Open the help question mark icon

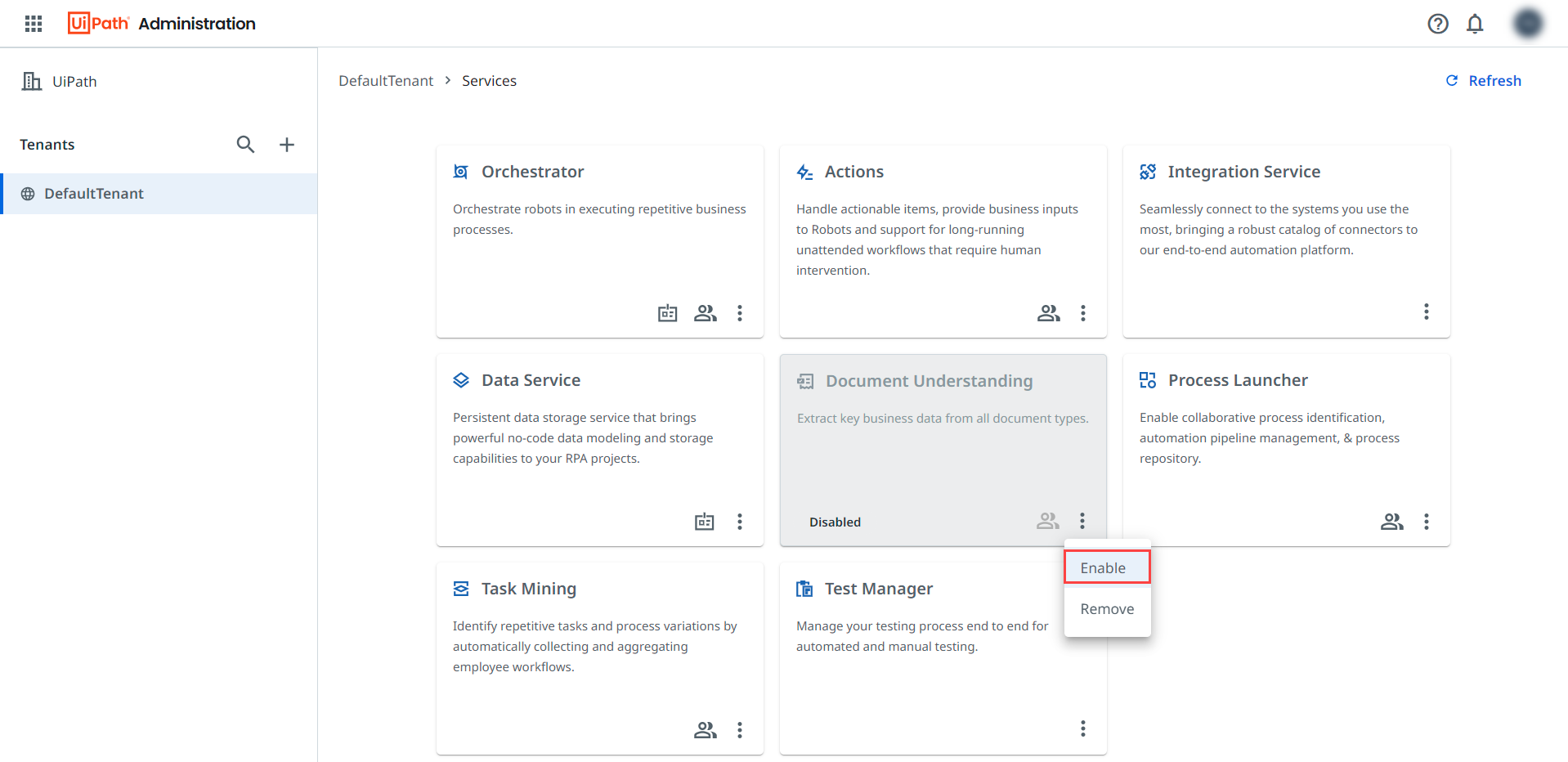(1438, 24)
